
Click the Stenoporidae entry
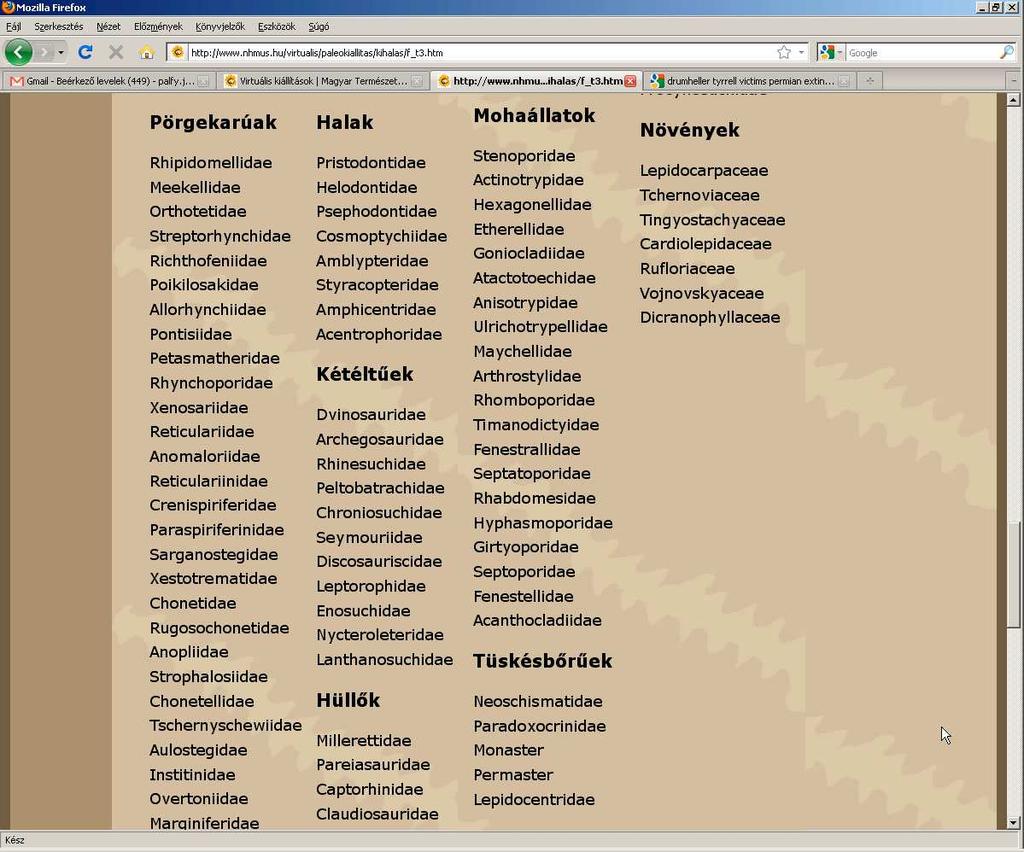524,156
